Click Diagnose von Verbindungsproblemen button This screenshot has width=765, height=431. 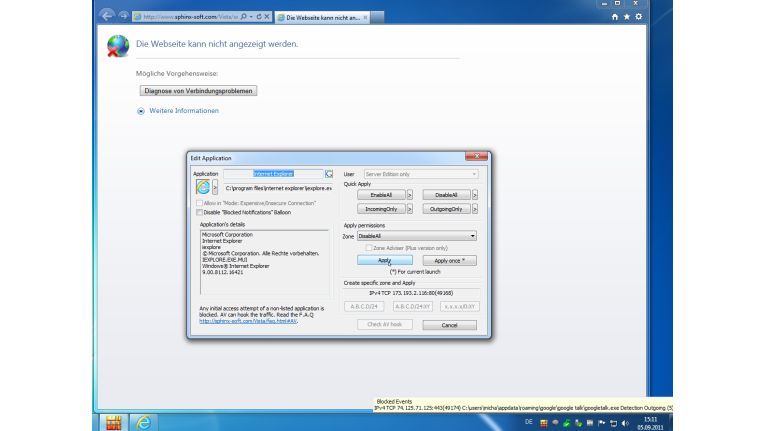coord(198,91)
